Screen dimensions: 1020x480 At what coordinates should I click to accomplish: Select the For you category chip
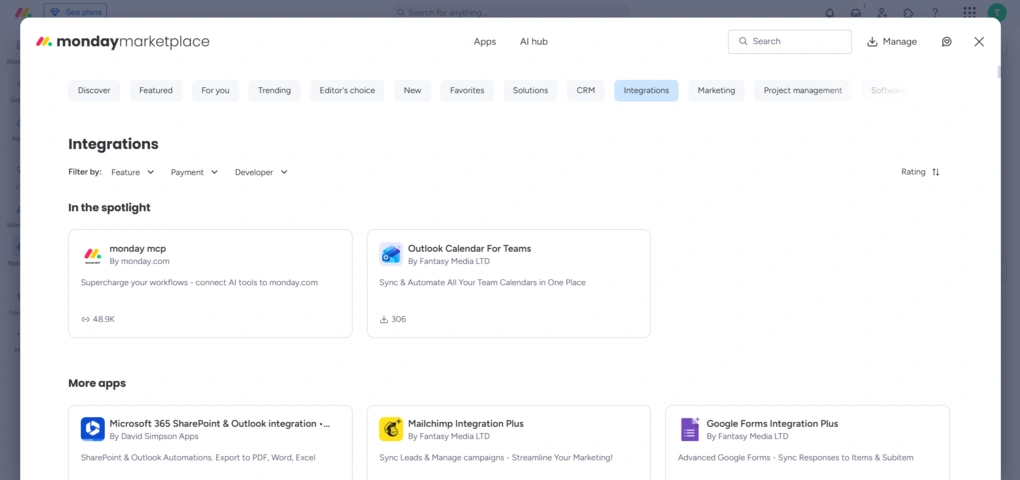[215, 90]
